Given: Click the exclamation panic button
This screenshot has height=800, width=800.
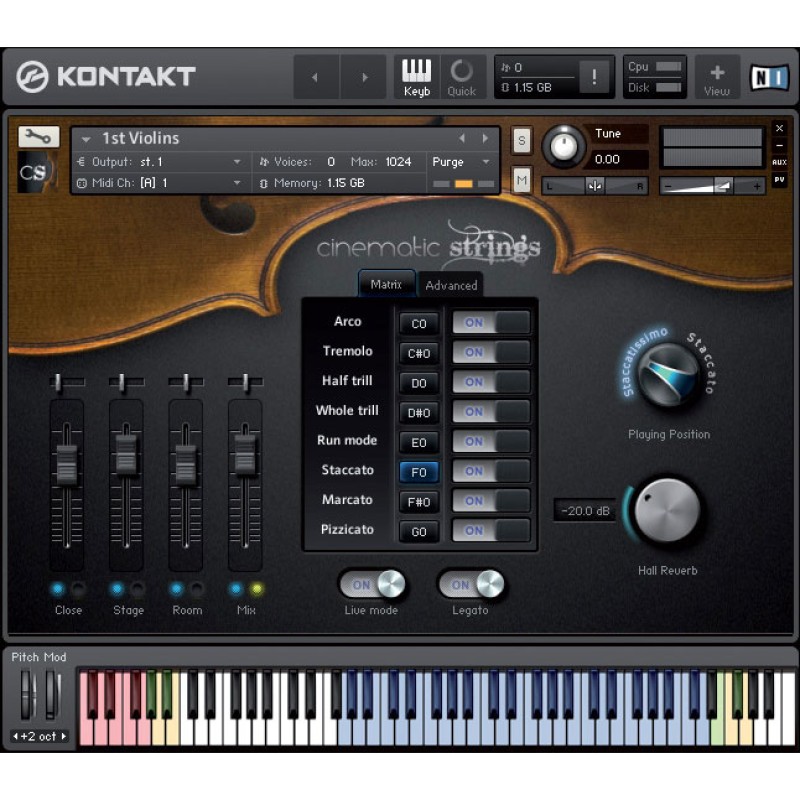Looking at the screenshot, I should tap(595, 77).
